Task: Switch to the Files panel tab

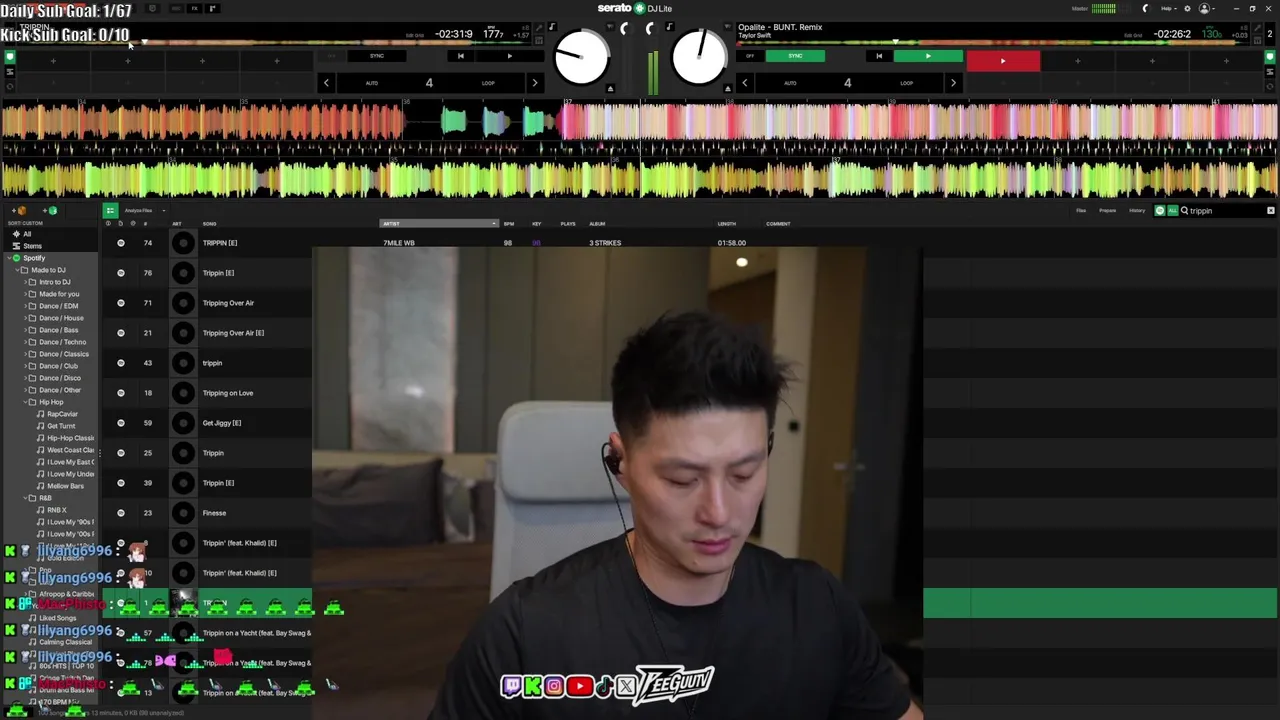Action: pyautogui.click(x=1081, y=211)
